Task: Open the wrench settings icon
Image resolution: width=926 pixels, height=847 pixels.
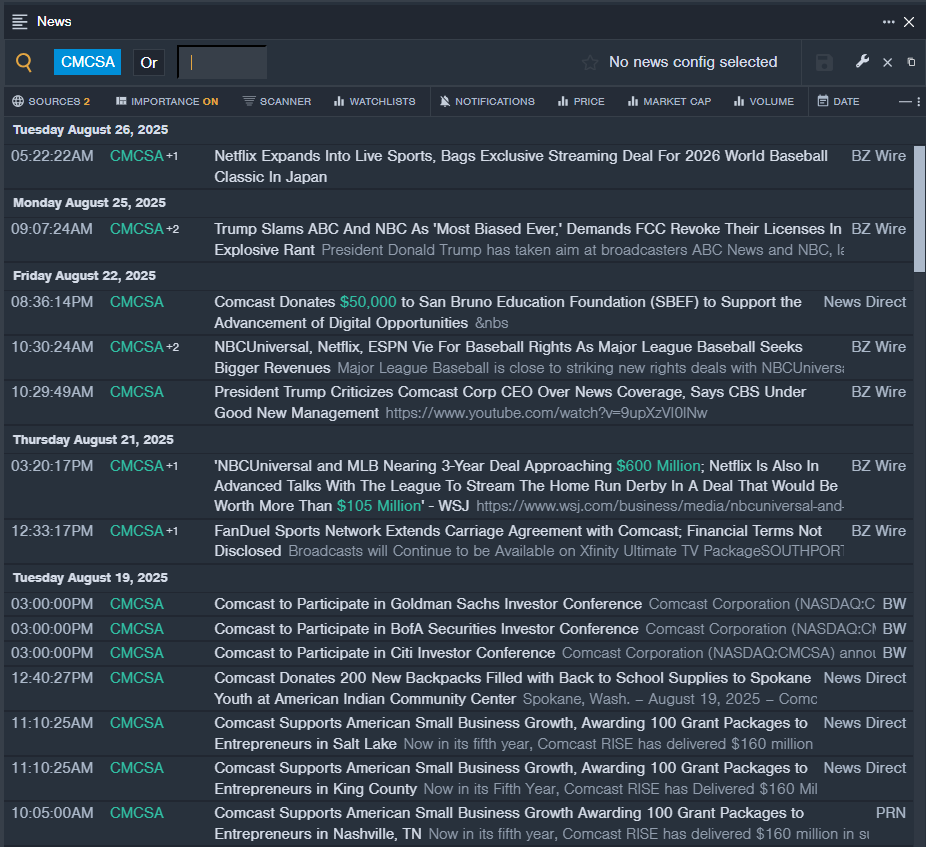Action: pos(862,61)
